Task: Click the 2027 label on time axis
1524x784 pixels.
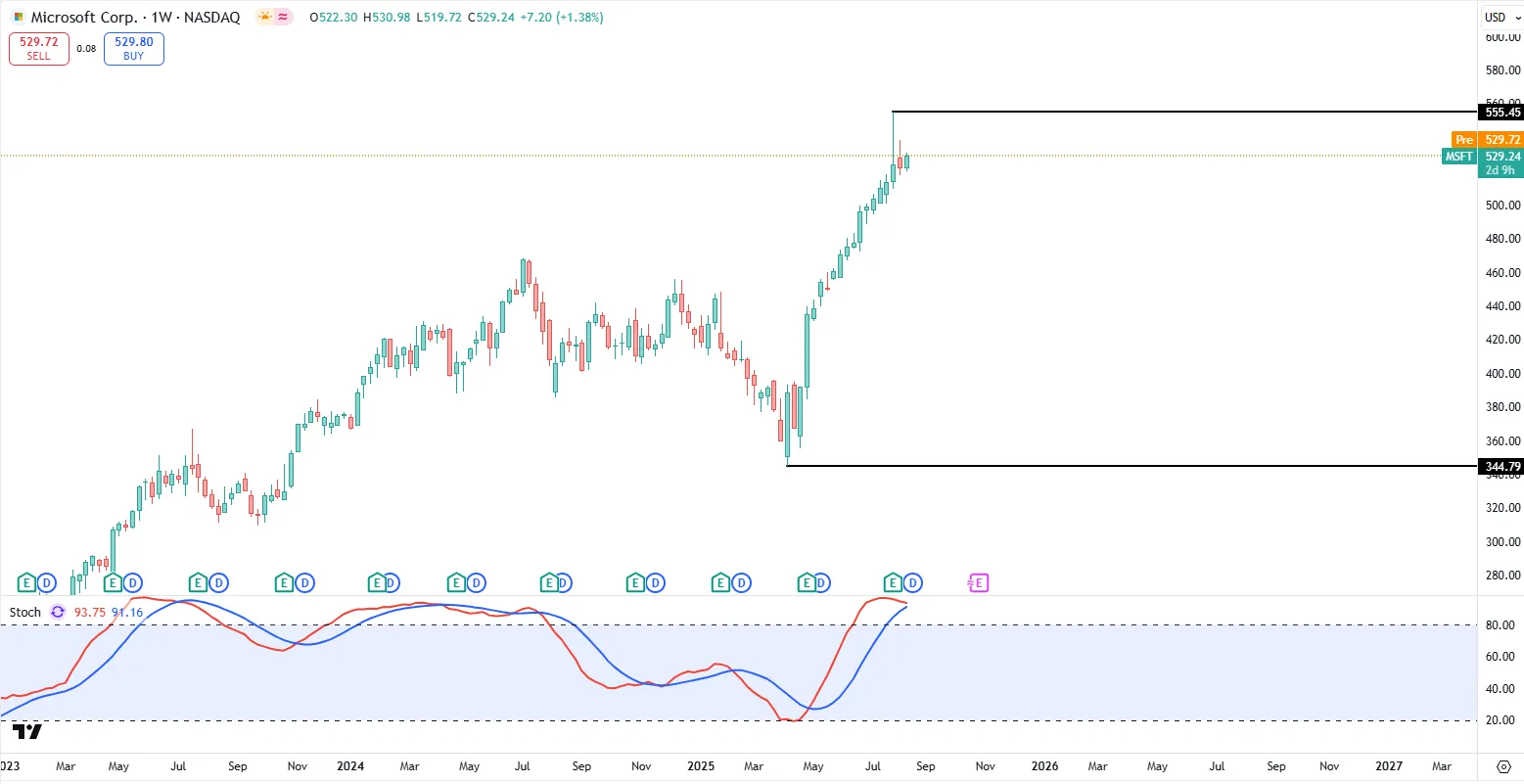Action: [x=1389, y=766]
